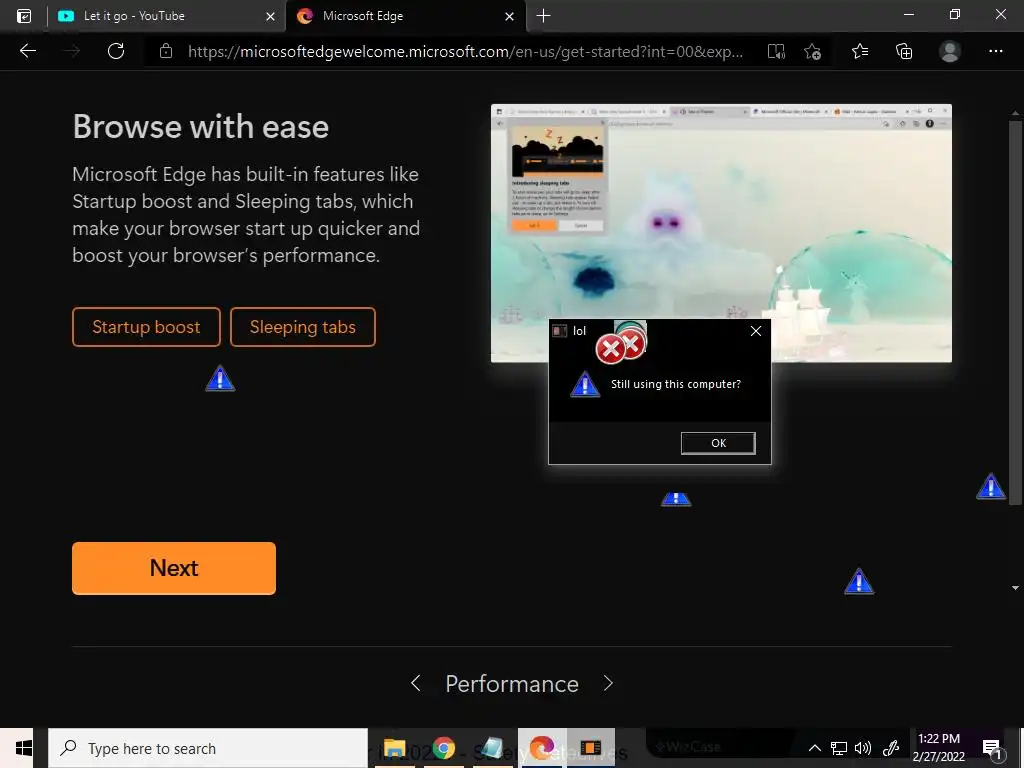This screenshot has width=1024, height=768.
Task: Close the Let it go - YouTube tab
Action: pos(270,16)
